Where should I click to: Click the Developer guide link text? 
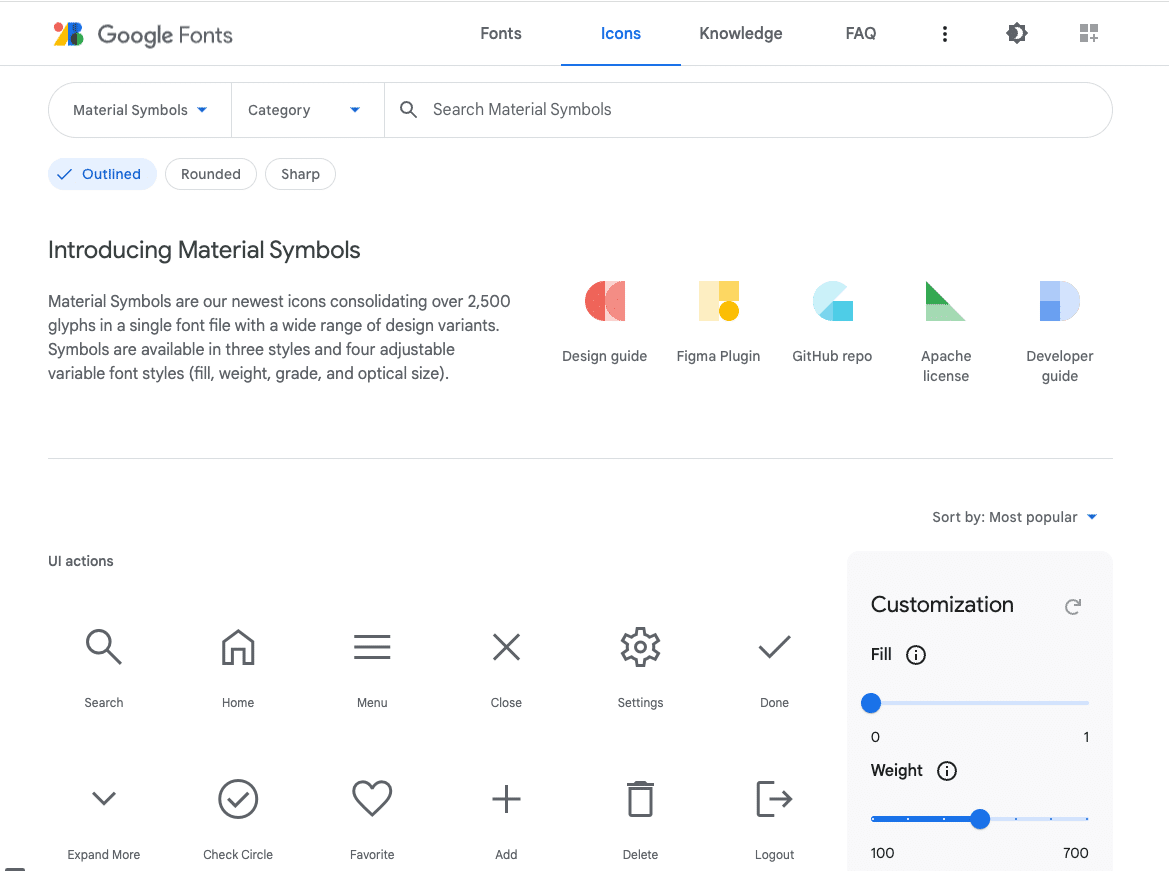point(1059,365)
